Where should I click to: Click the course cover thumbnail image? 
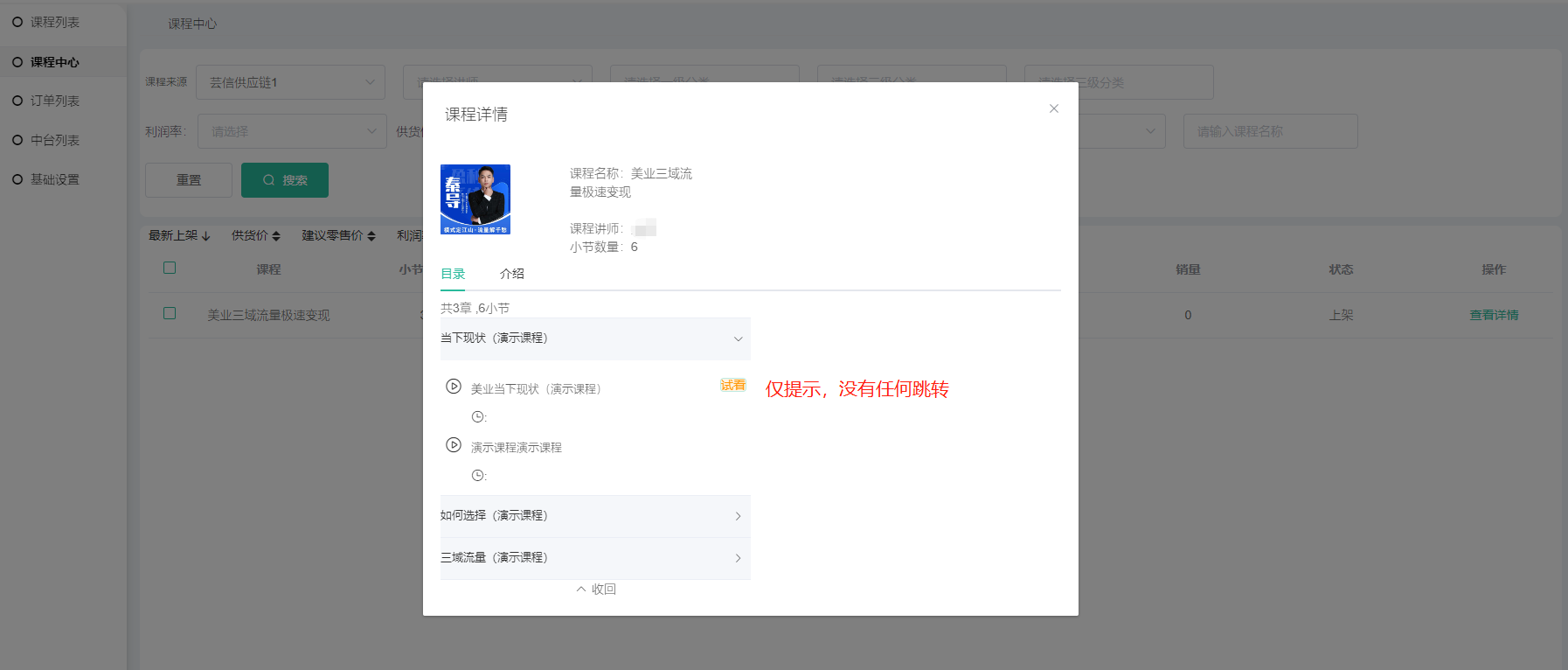tap(475, 199)
